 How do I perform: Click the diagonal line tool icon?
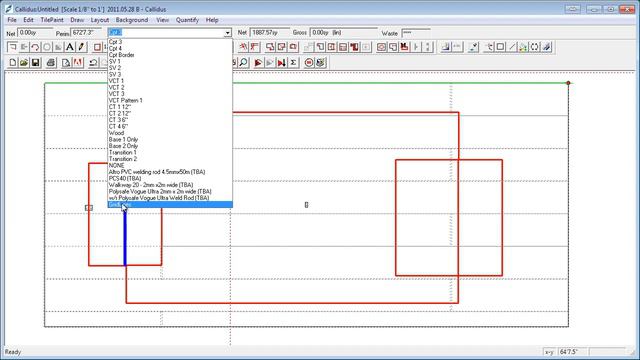pyautogui.click(x=512, y=47)
